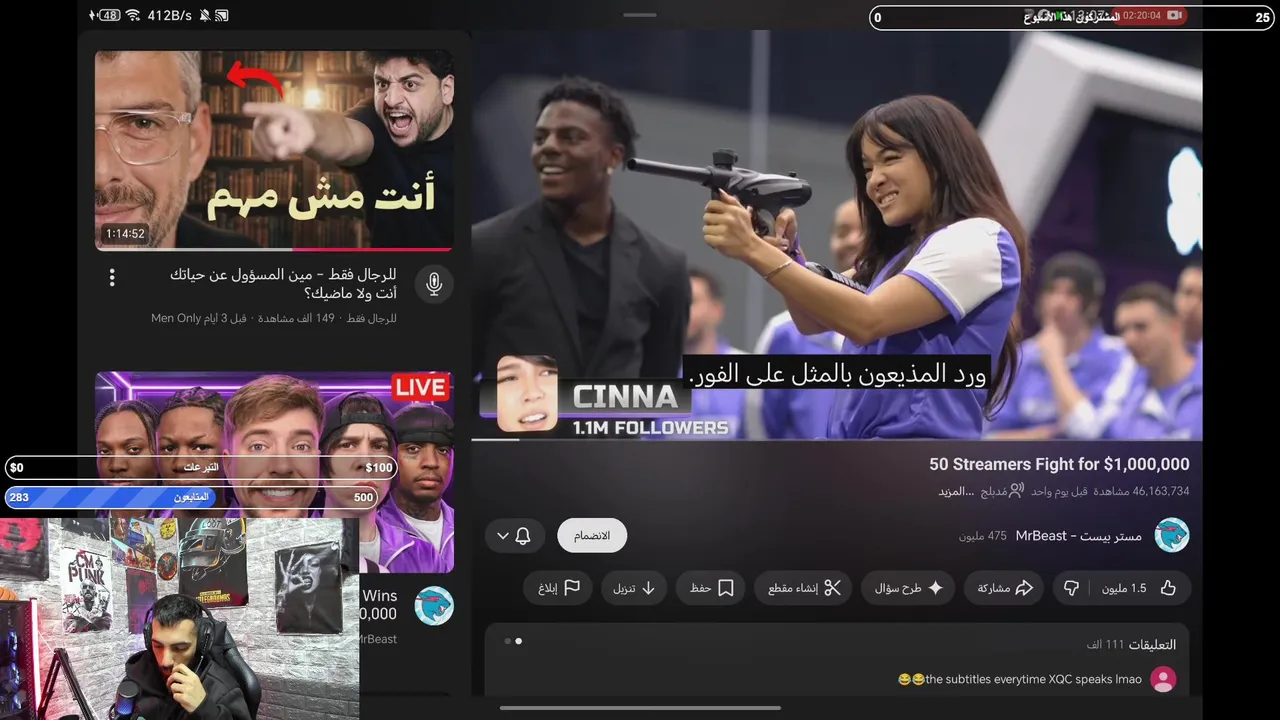The width and height of the screenshot is (1280, 720).
Task: Create a clip with إنشاء مقطع scissors button
Action: [x=803, y=588]
